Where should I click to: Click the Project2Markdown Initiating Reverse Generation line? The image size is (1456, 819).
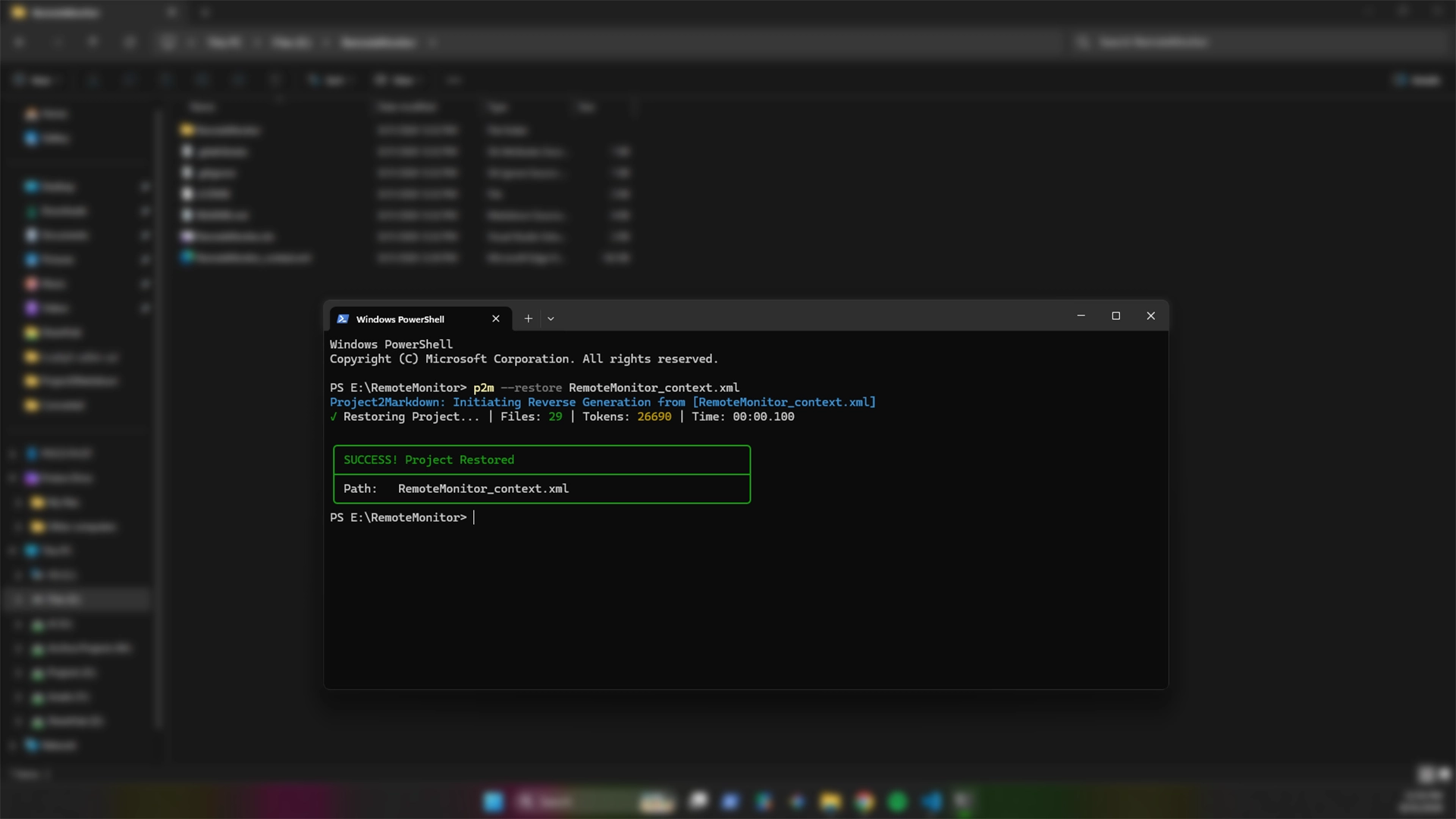click(x=603, y=402)
